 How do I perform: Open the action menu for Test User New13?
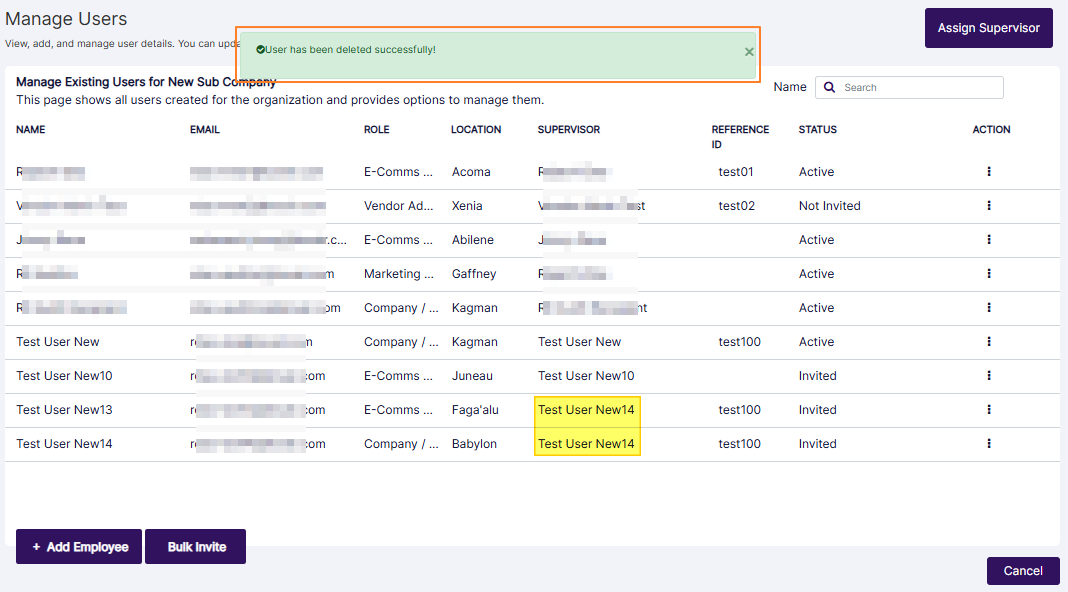(988, 409)
